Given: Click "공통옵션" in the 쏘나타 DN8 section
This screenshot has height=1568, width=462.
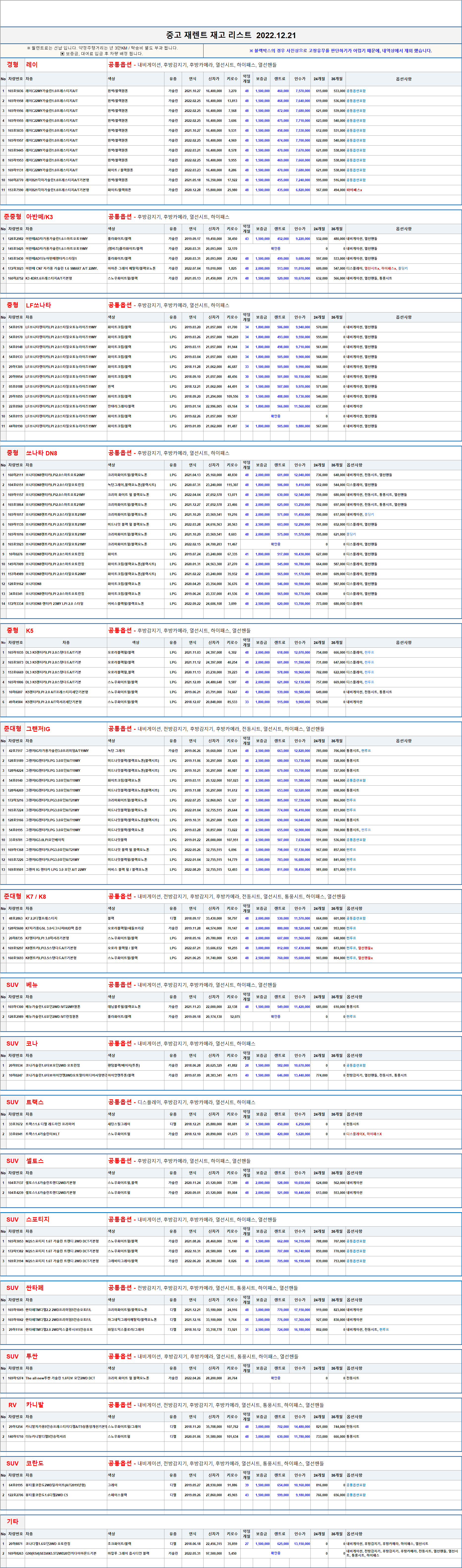Looking at the screenshot, I should tap(120, 453).
